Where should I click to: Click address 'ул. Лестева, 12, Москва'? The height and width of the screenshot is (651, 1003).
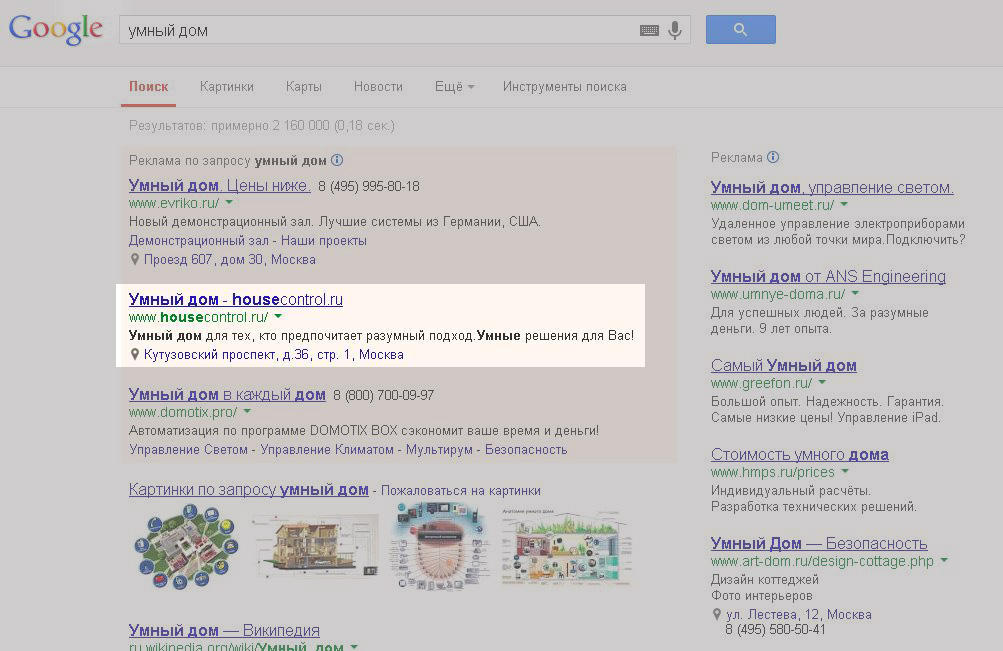click(799, 615)
